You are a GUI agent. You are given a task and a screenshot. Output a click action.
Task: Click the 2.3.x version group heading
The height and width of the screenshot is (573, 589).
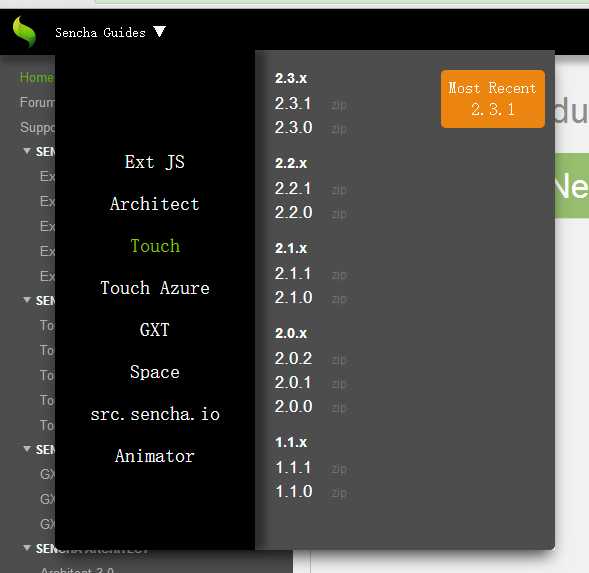[291, 78]
